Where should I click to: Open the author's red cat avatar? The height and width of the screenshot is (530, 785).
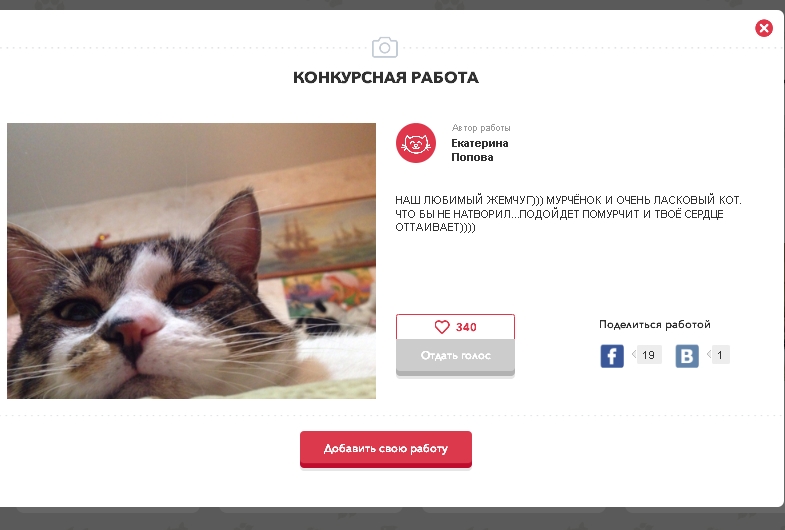point(416,143)
